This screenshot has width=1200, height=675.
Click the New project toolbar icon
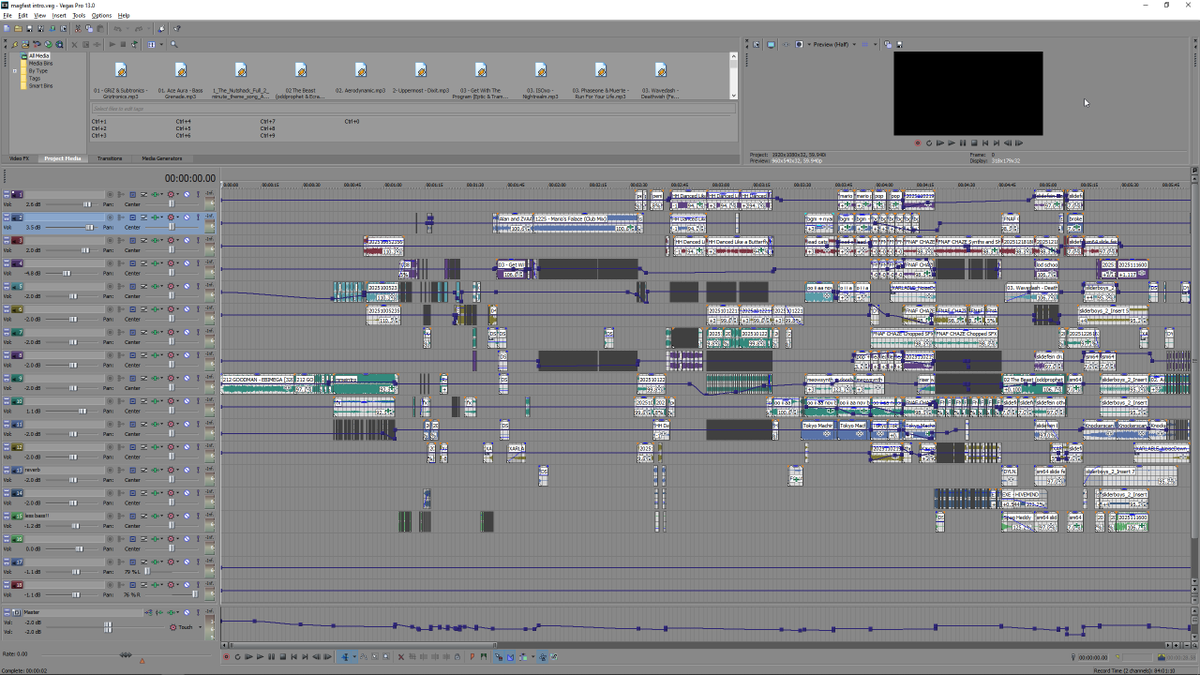click(x=6, y=28)
